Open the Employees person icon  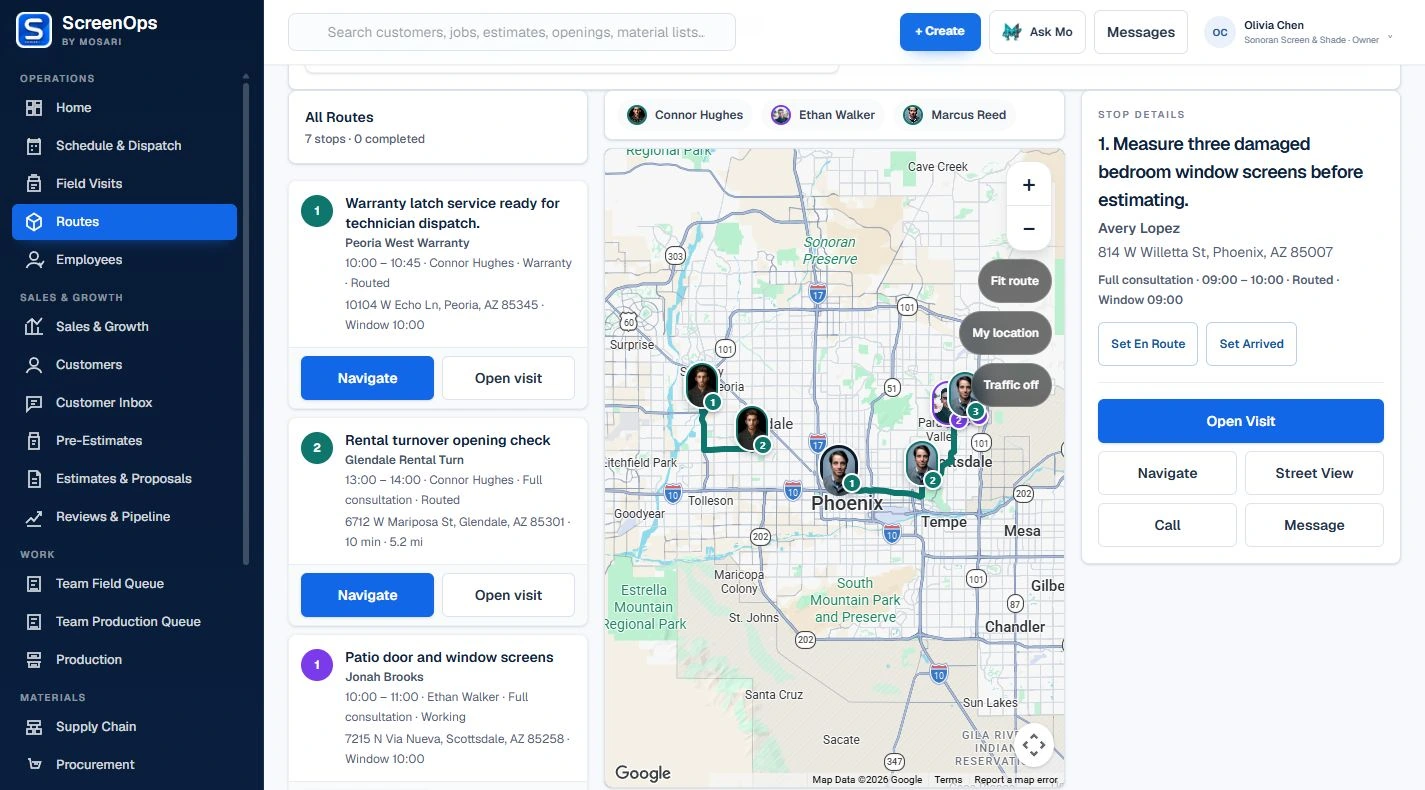click(34, 260)
